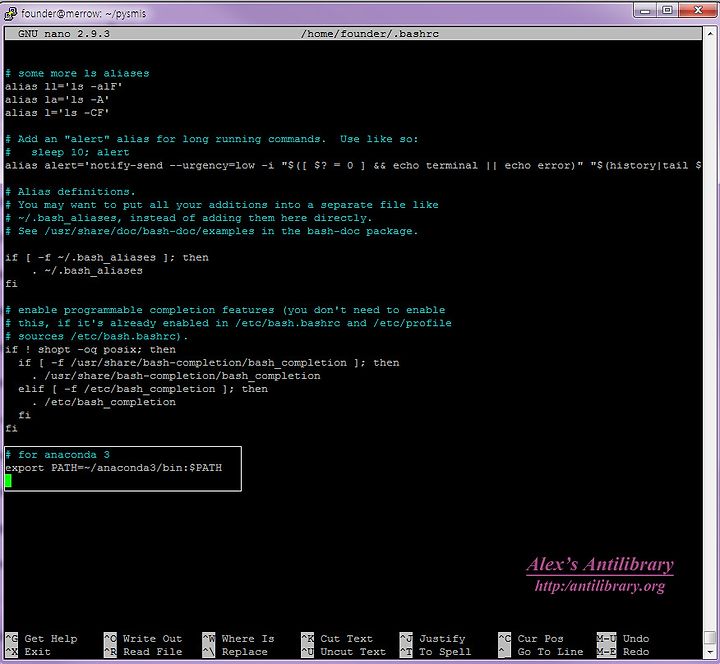720x664 pixels.
Task: Click the '. /usr/share/bash-completion/bash_completion' line
Action: pos(176,376)
